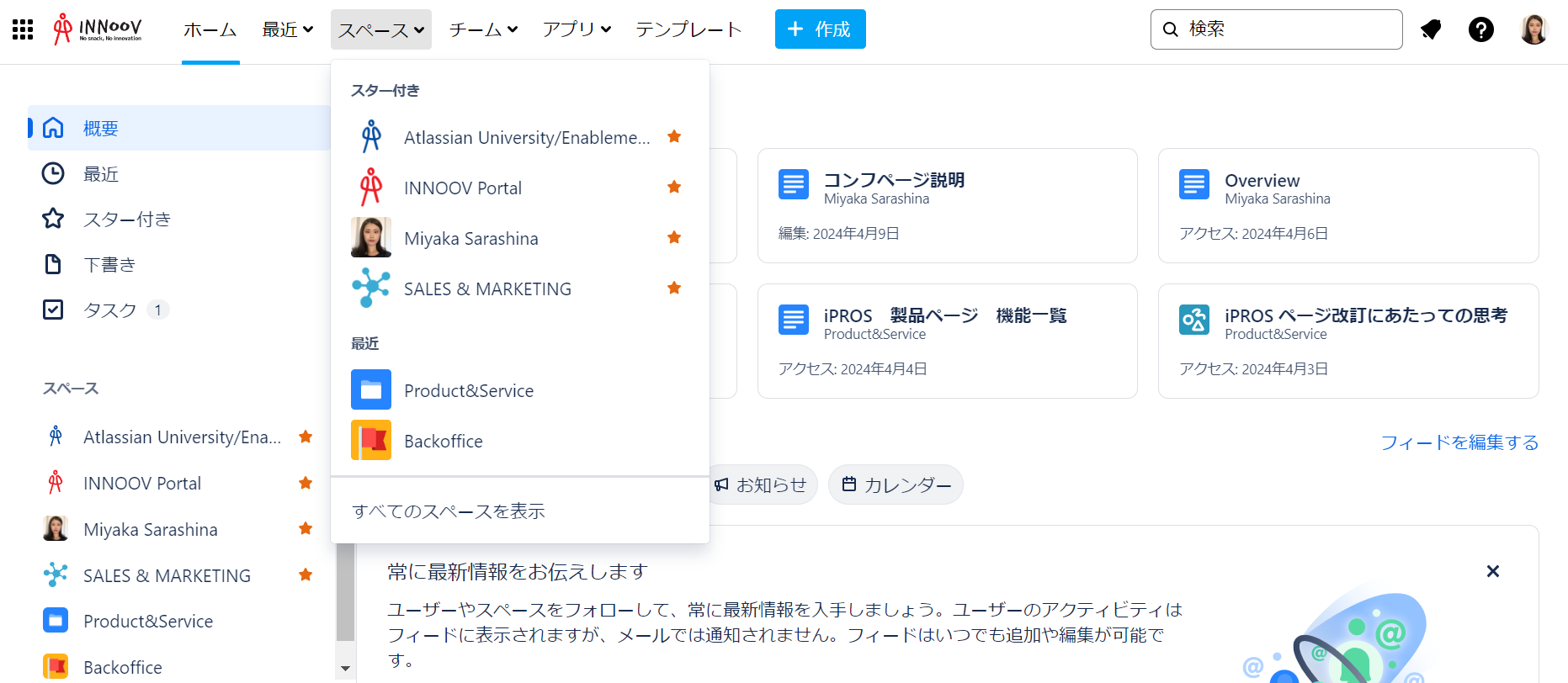1568x683 pixels.
Task: Click the INNOOV logo in the header
Action: point(98,29)
